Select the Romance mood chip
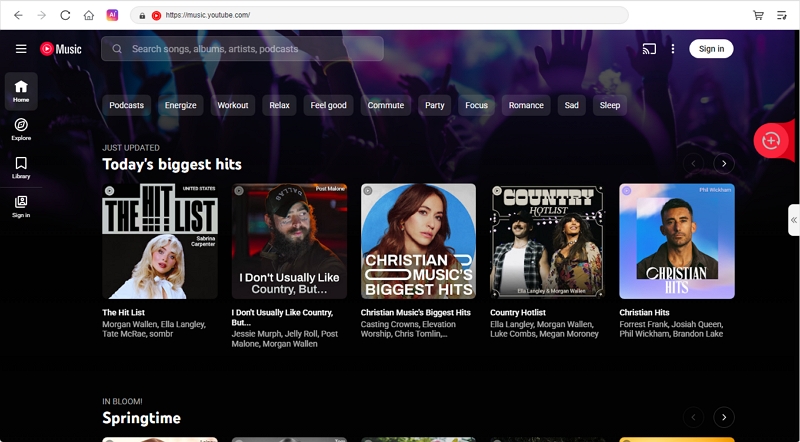800x442 pixels. (x=526, y=105)
